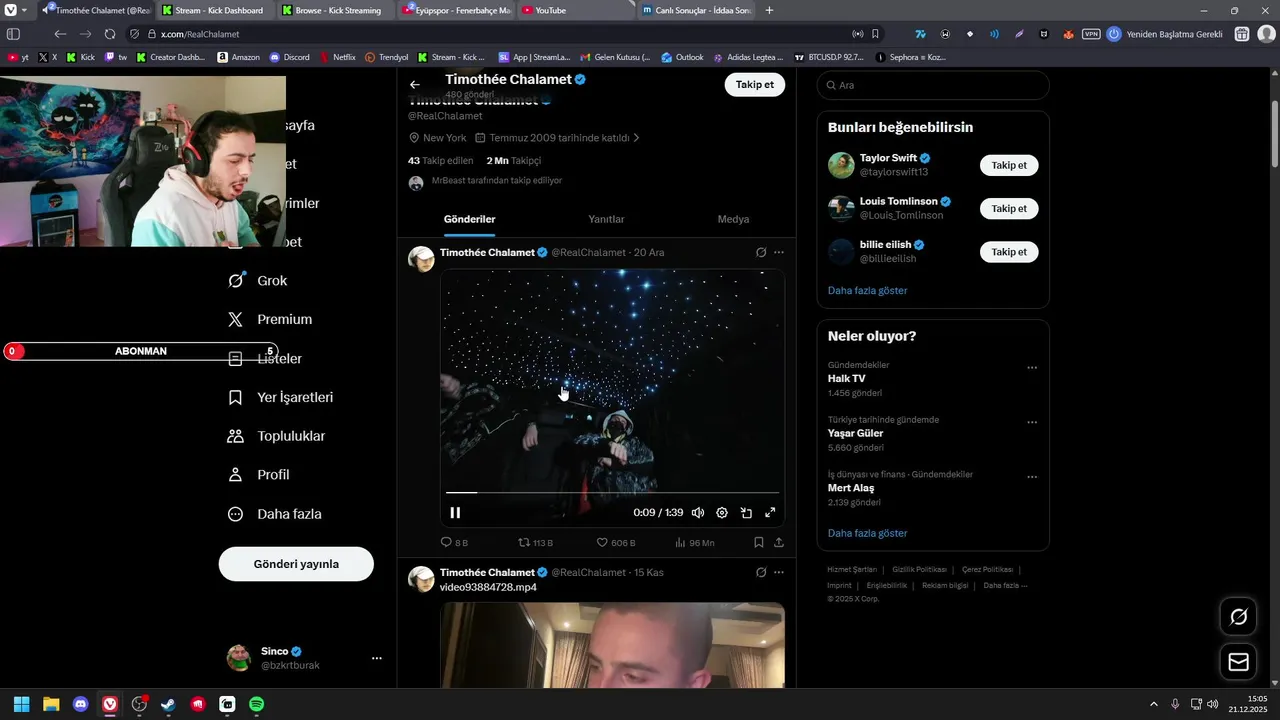Expand video to fullscreen
Image resolution: width=1280 pixels, height=720 pixels.
[770, 513]
